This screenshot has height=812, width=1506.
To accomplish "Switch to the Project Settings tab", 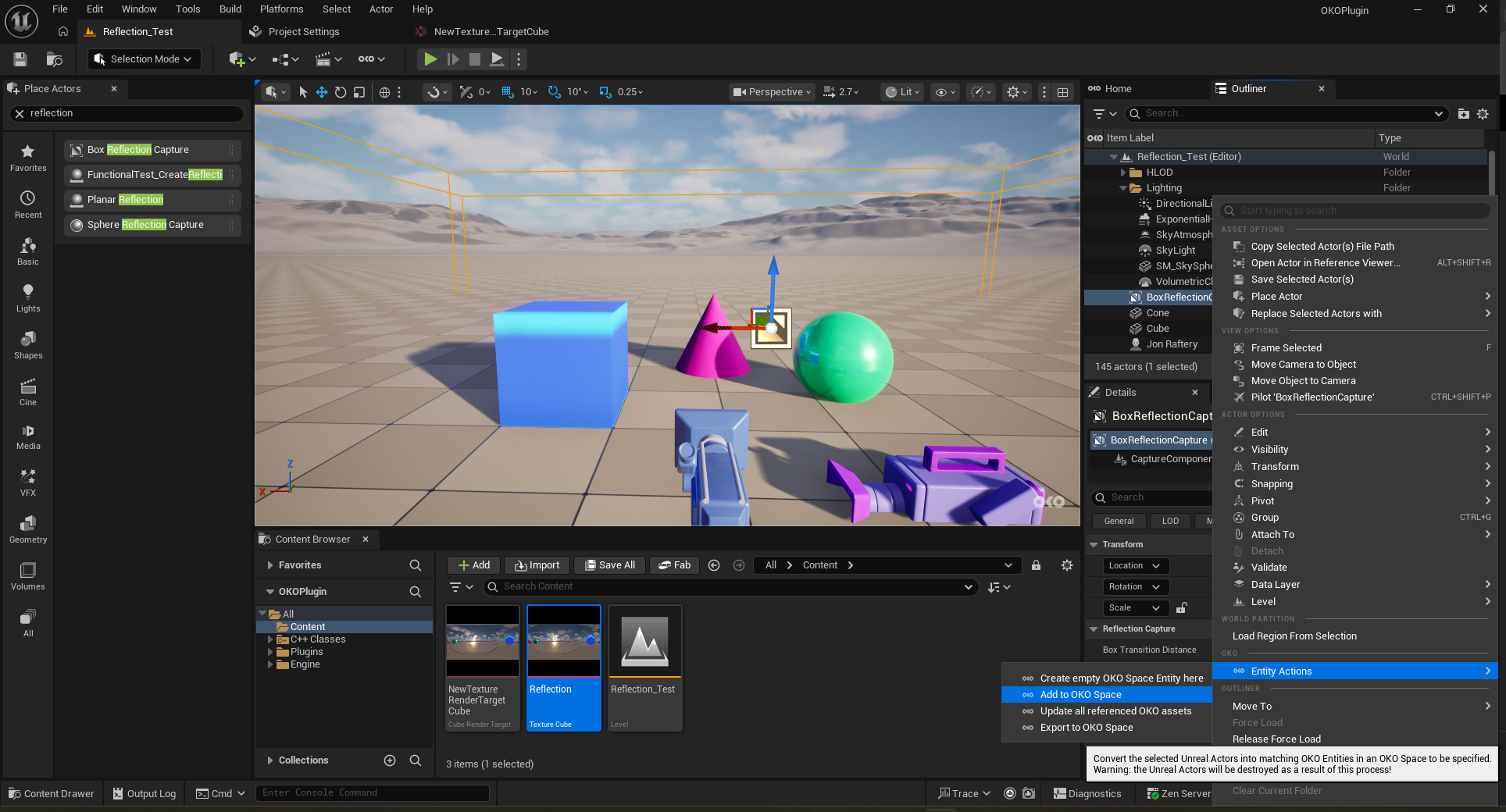I will (303, 32).
